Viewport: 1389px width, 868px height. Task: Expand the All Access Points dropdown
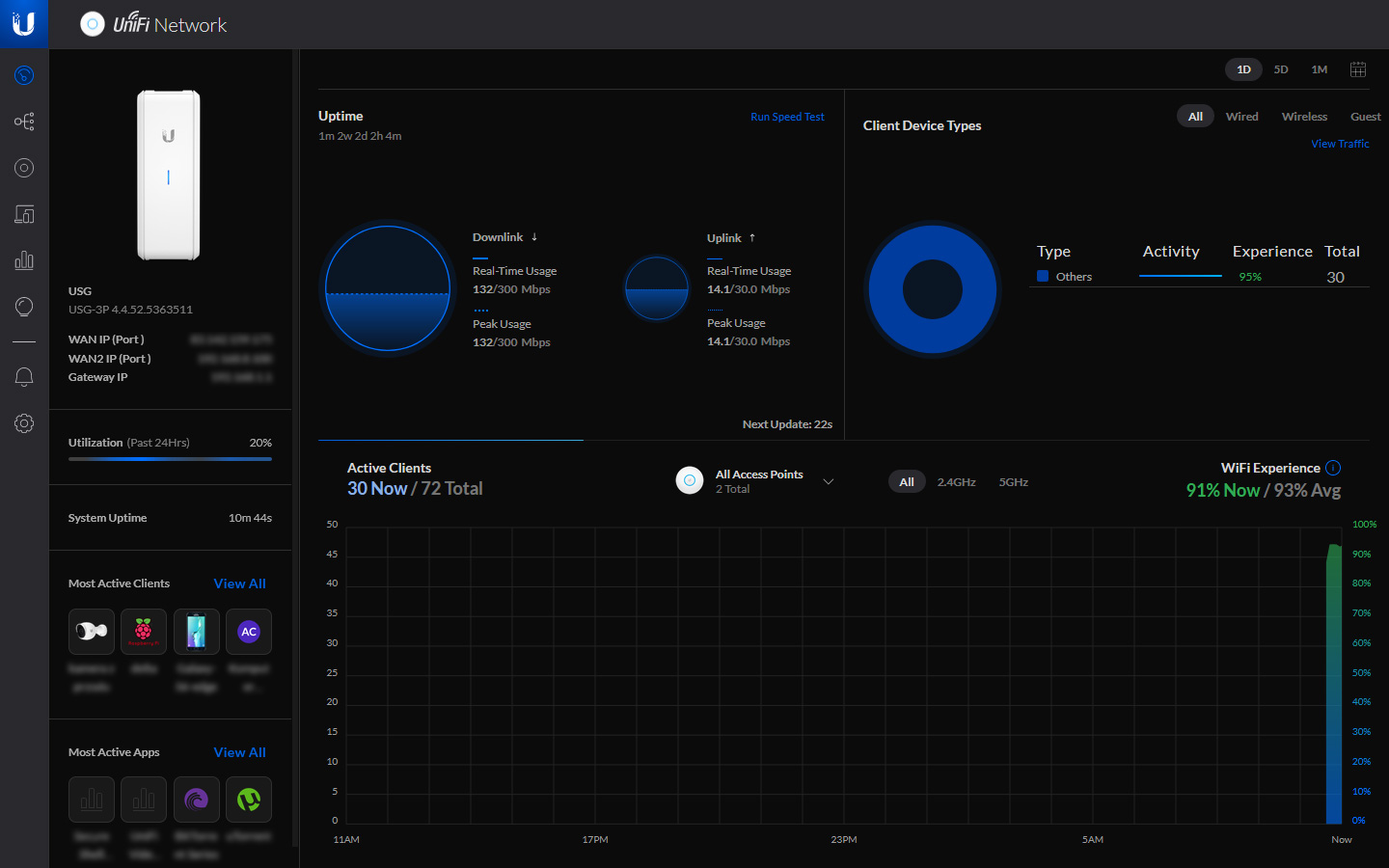tap(828, 481)
